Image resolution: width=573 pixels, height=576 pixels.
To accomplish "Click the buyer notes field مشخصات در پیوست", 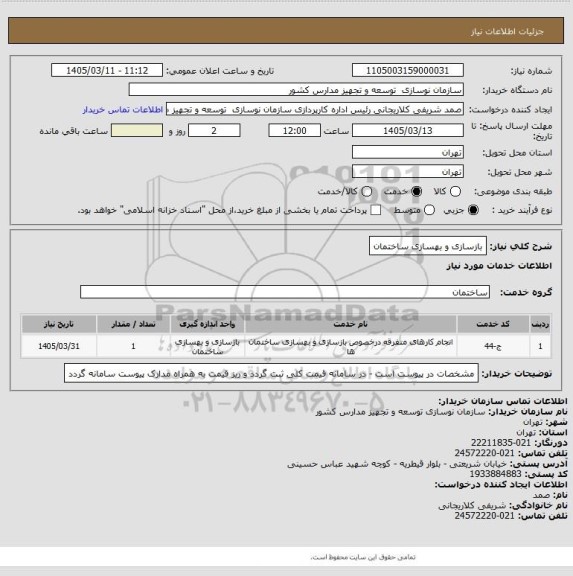I will click(x=271, y=374).
